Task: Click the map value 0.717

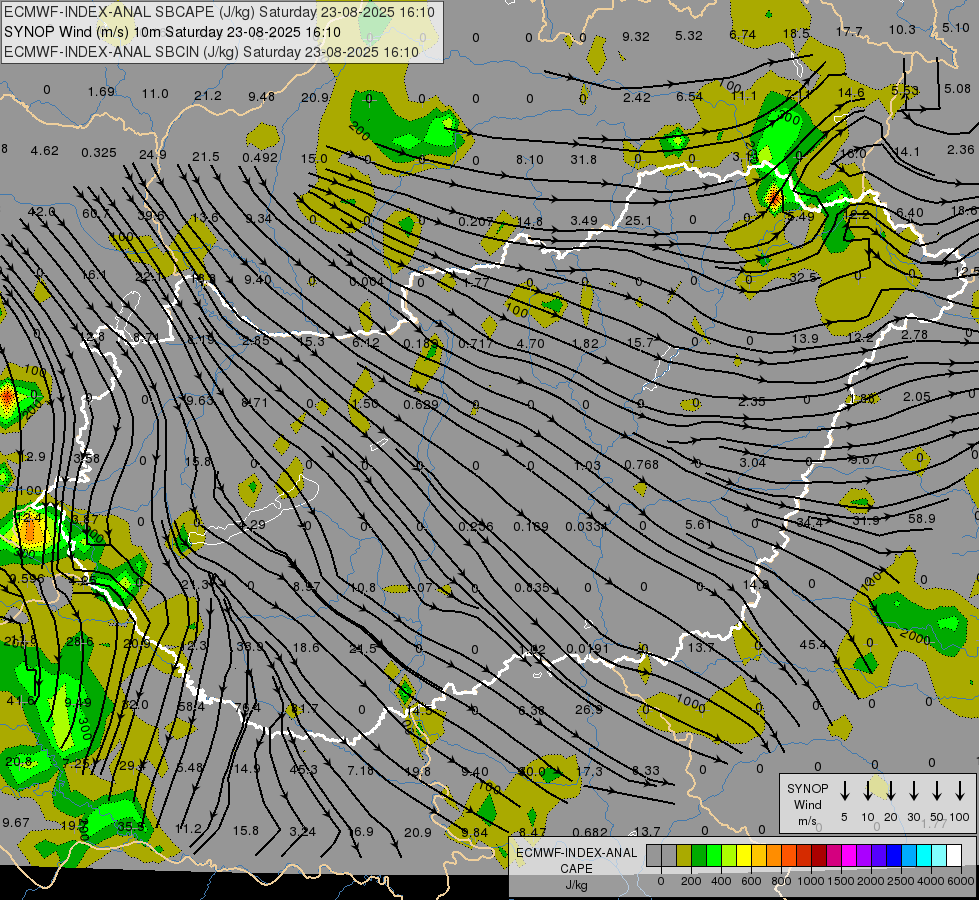Action: click(476, 344)
